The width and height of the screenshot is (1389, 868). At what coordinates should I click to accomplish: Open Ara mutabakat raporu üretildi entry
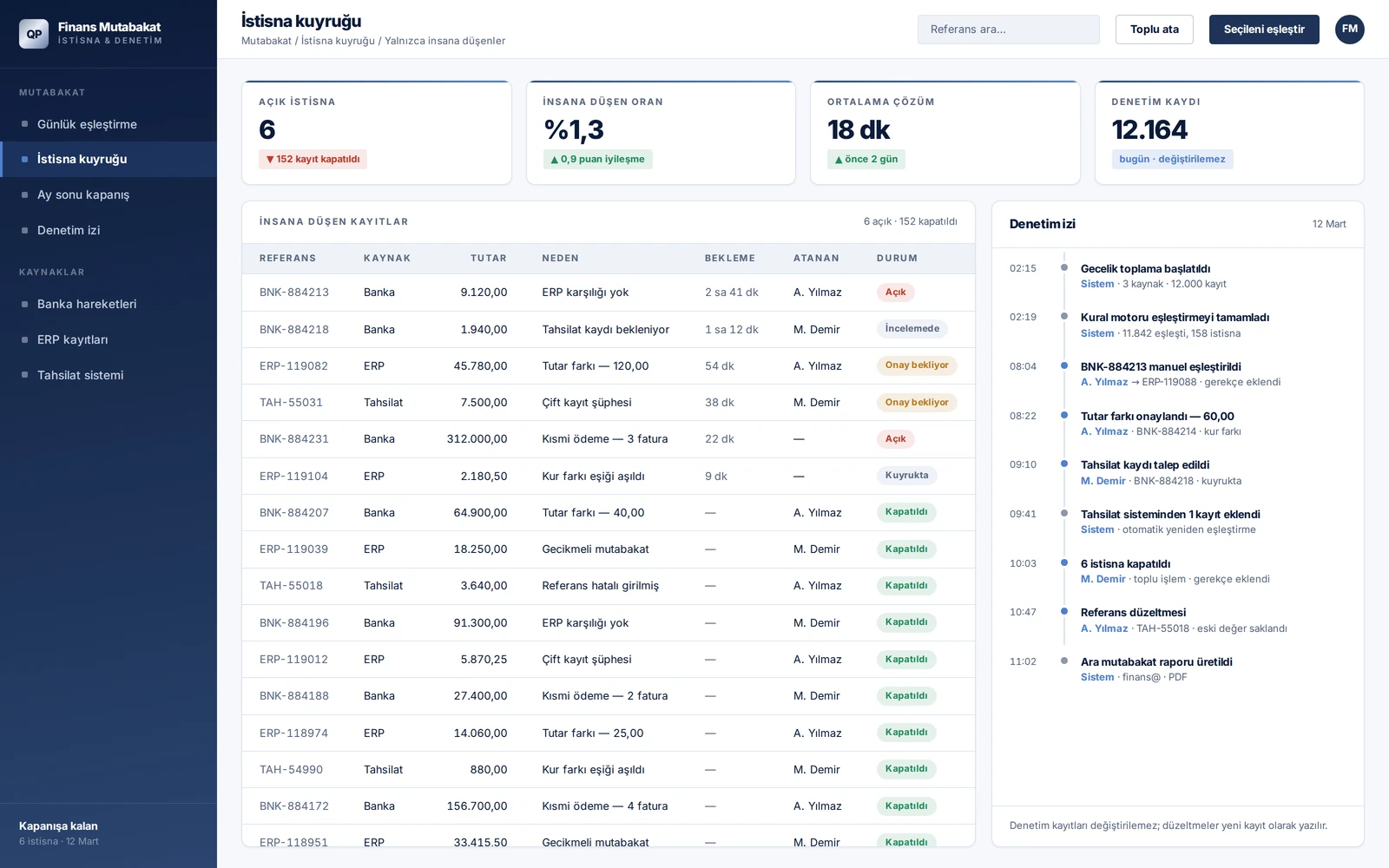(x=1156, y=662)
